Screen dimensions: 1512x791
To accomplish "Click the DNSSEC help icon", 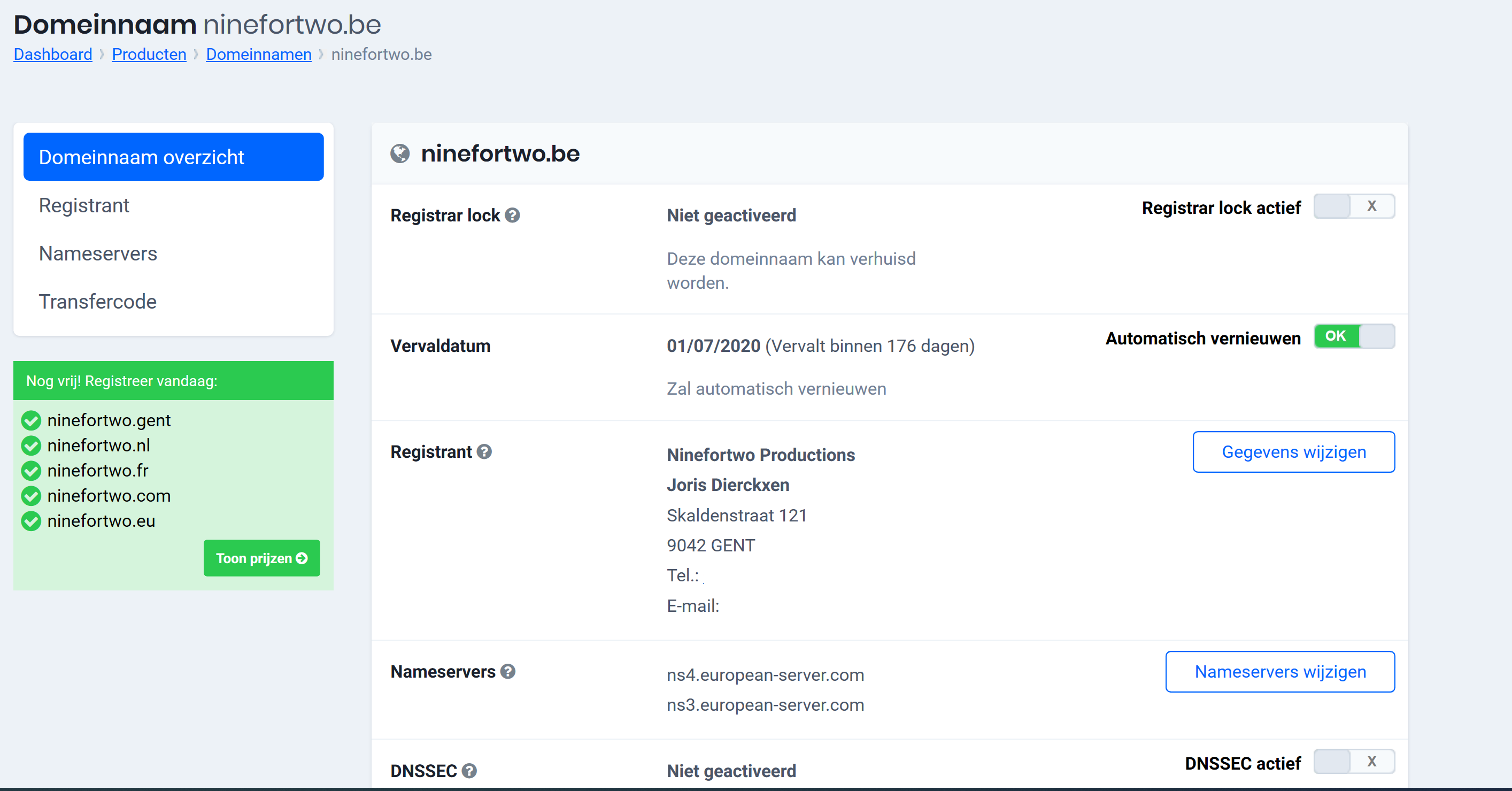I will click(x=469, y=771).
